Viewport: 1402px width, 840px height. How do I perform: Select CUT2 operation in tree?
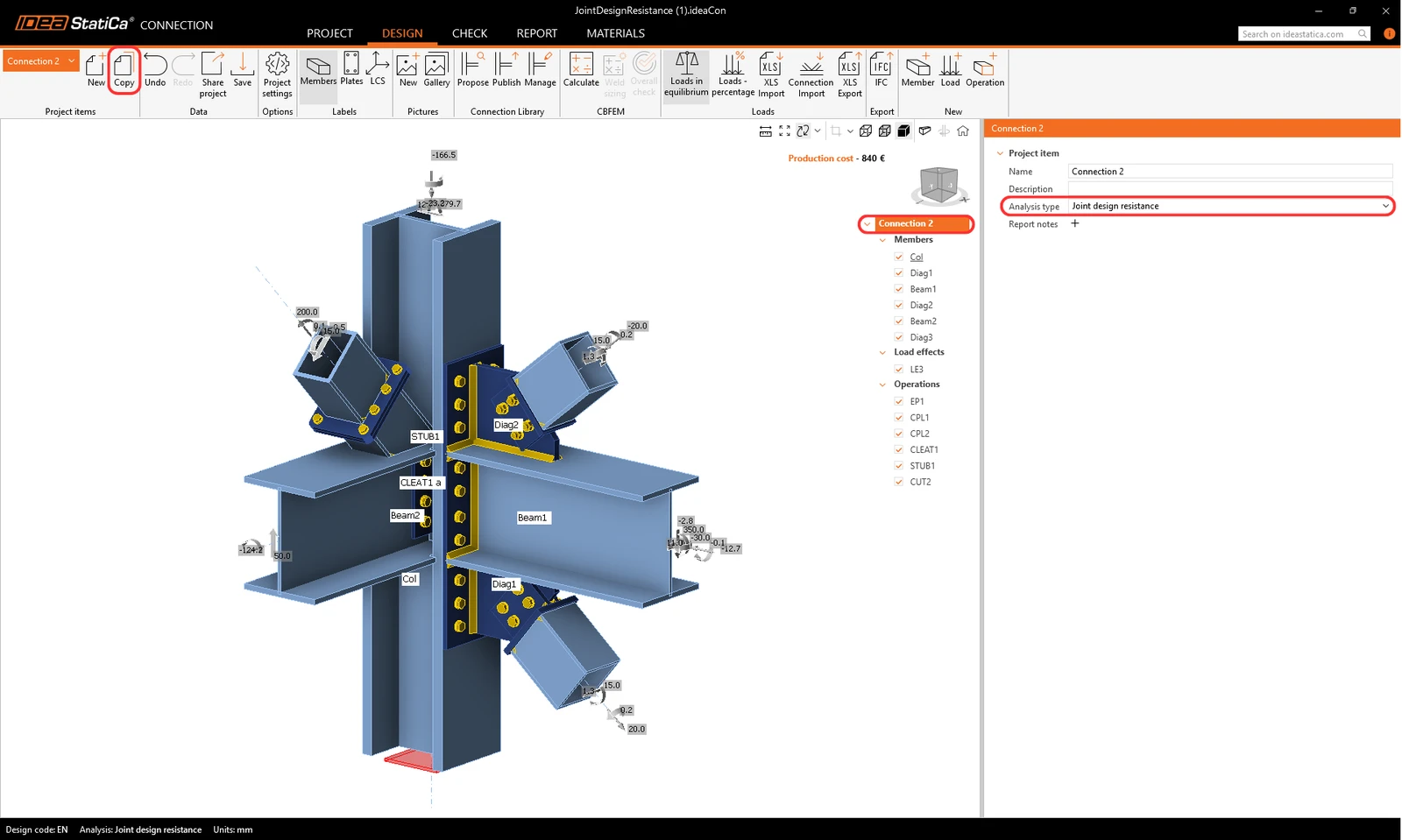coord(920,482)
